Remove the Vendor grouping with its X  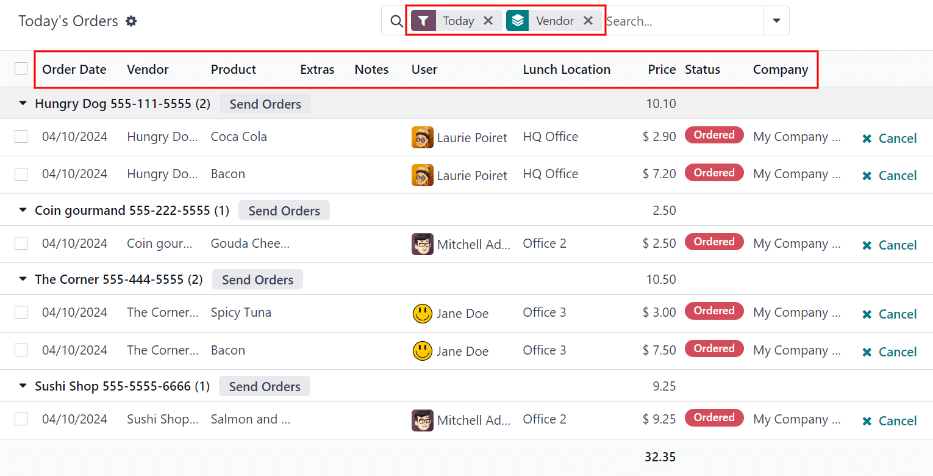[x=588, y=21]
